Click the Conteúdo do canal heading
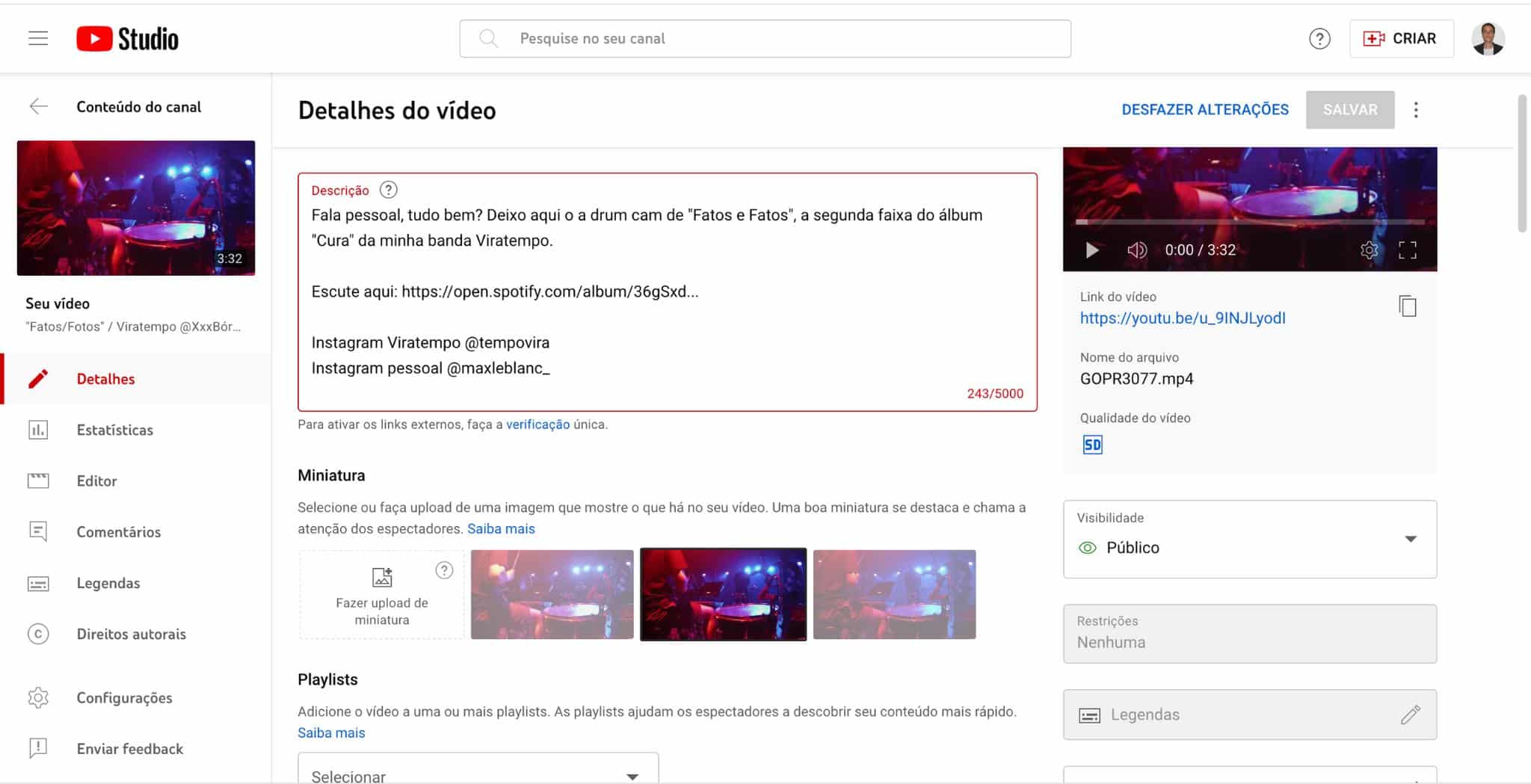 (x=138, y=107)
